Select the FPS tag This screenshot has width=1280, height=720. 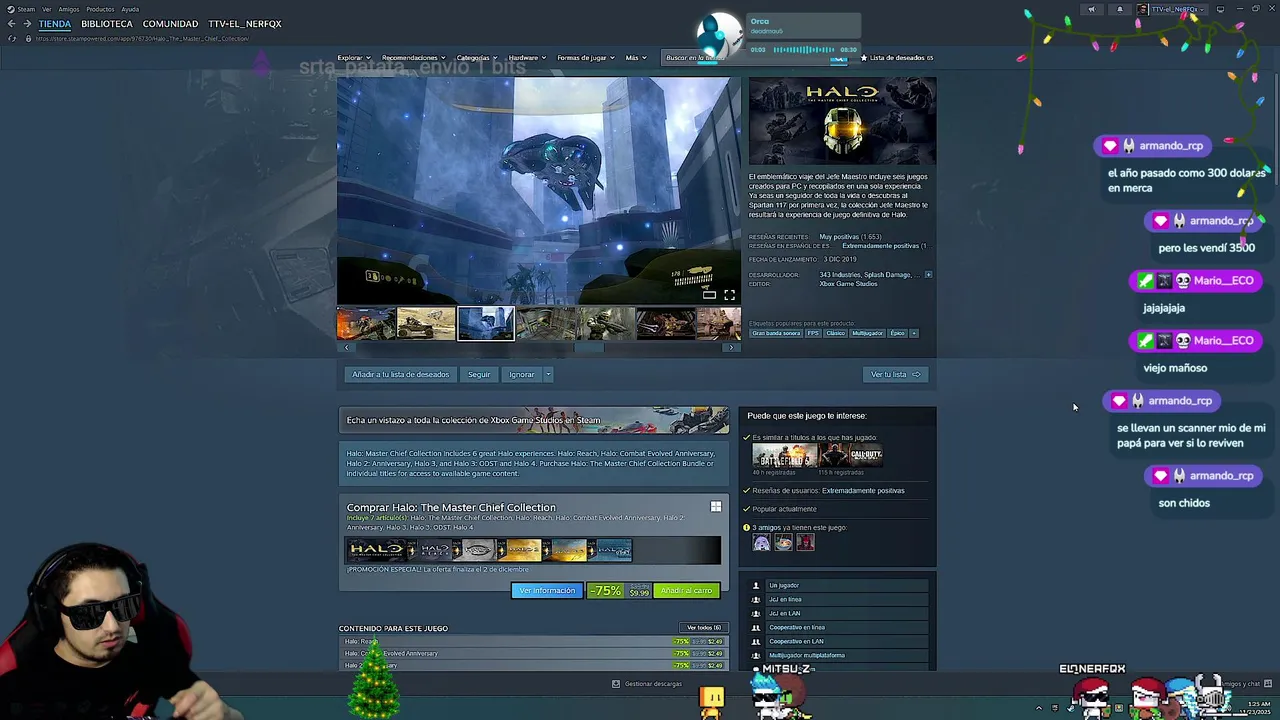[x=813, y=333]
